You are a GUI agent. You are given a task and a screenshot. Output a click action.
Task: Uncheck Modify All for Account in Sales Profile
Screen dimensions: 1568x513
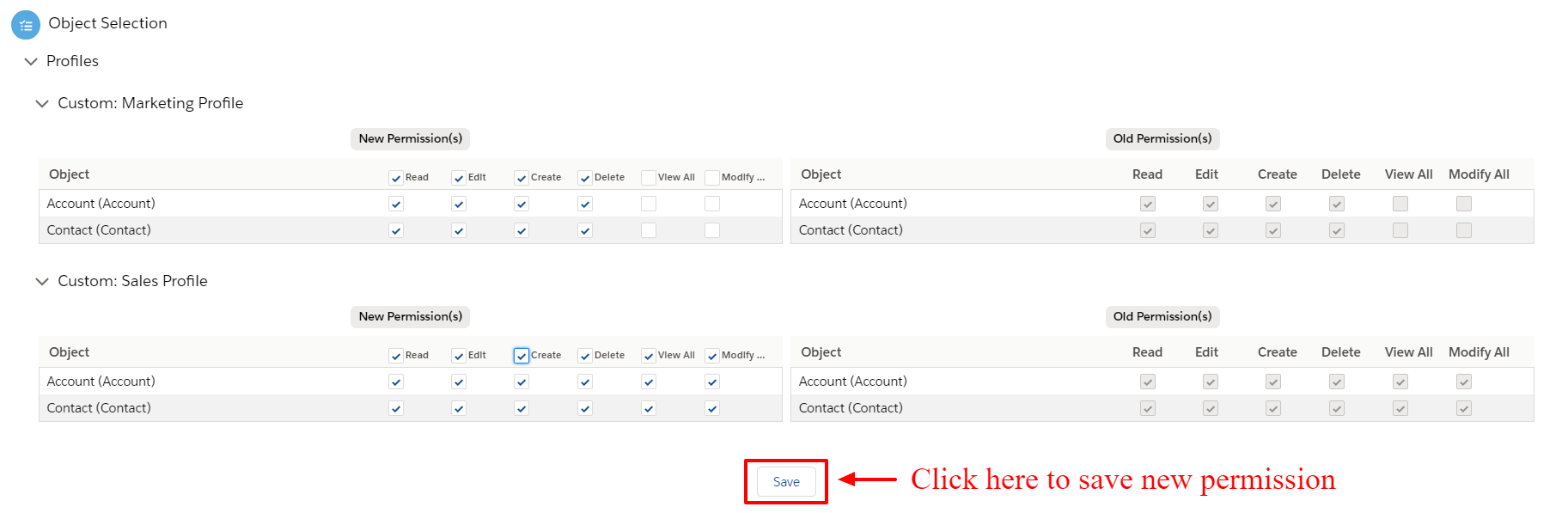(712, 382)
